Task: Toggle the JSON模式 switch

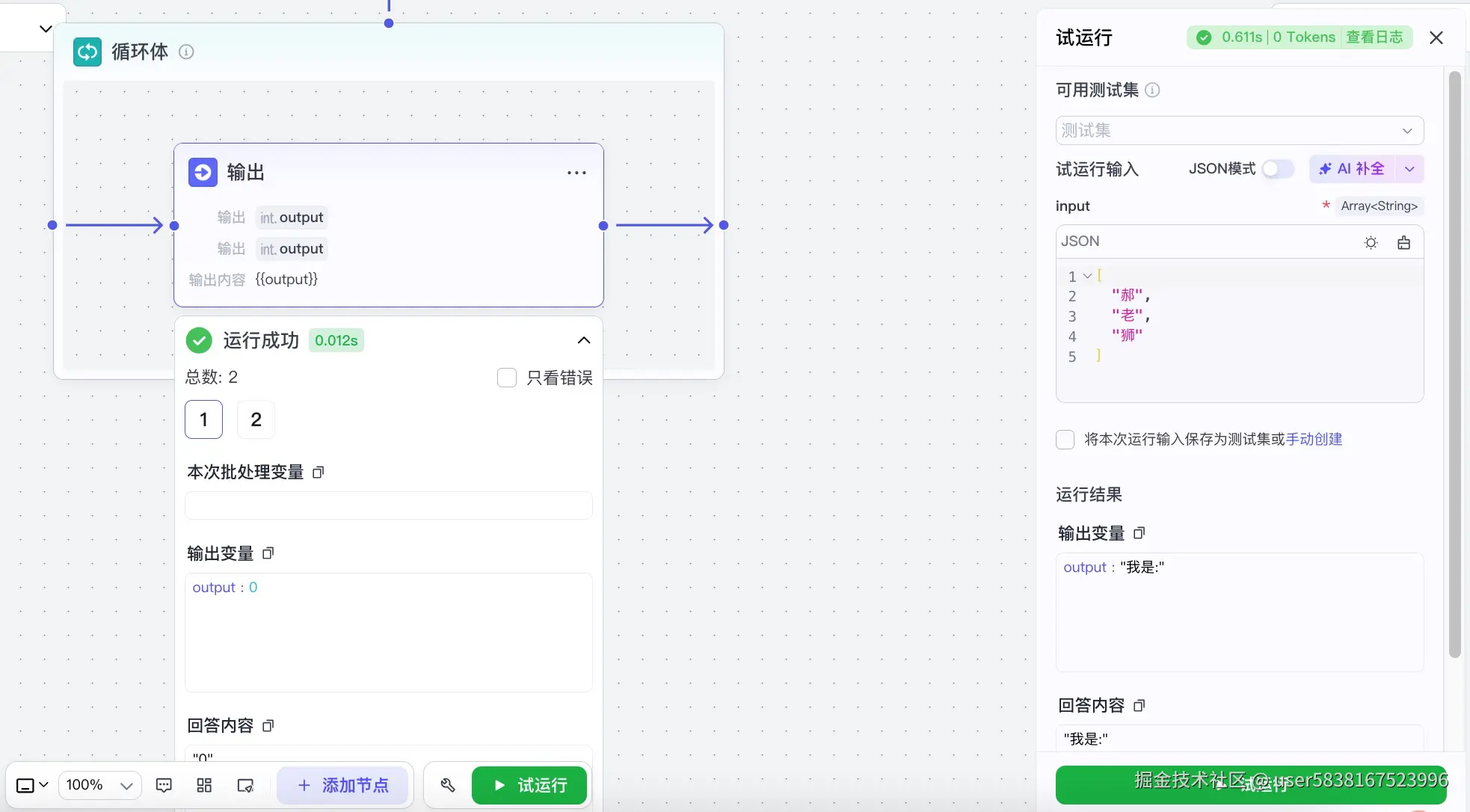Action: [1278, 169]
